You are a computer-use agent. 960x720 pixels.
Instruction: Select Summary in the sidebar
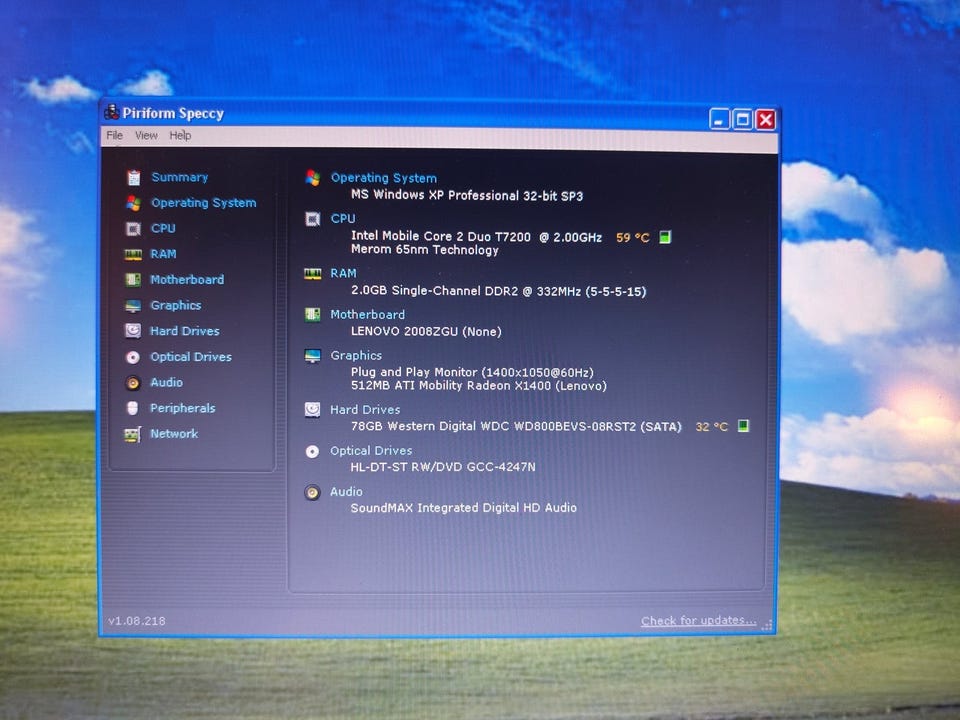pyautogui.click(x=179, y=178)
